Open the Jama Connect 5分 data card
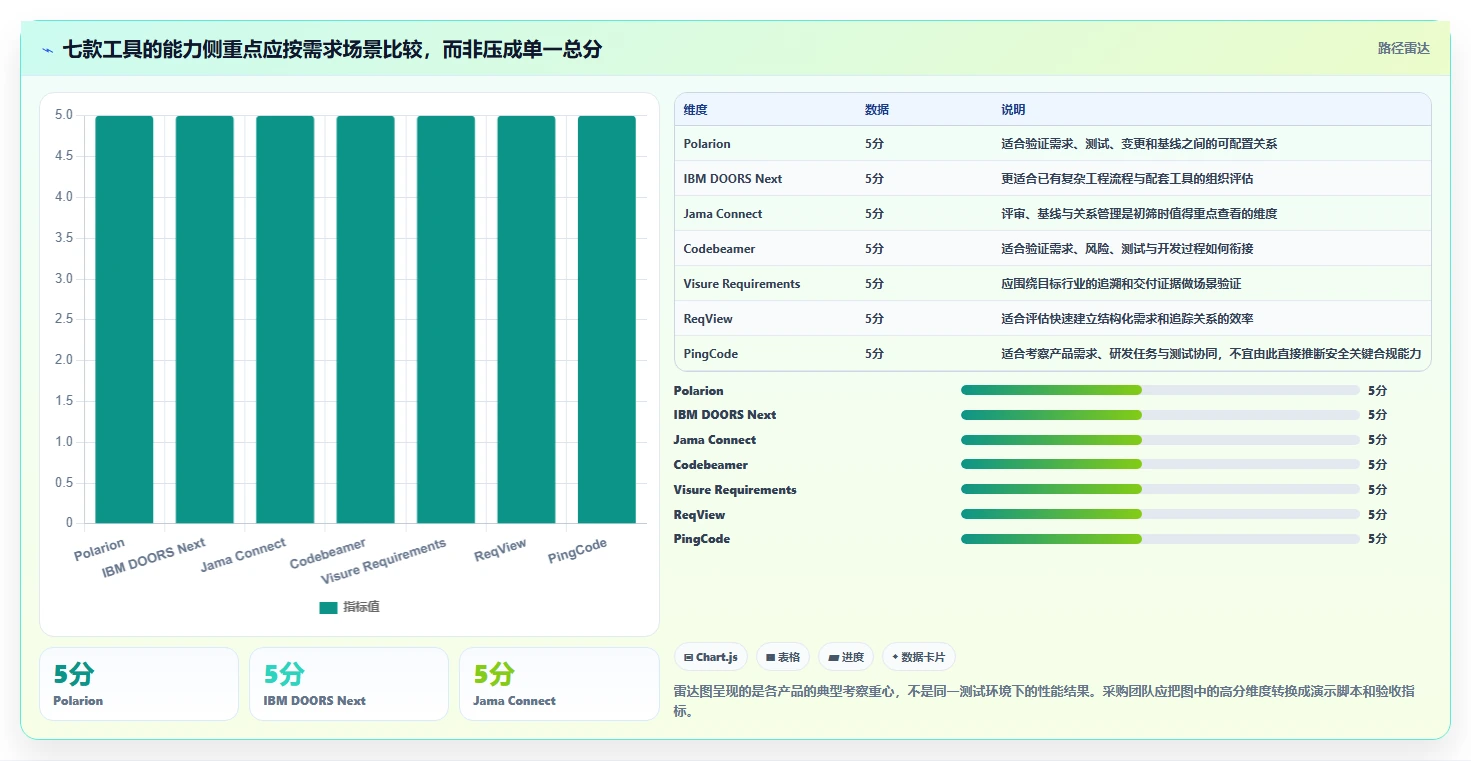This screenshot has height=761, width=1471. 559,684
